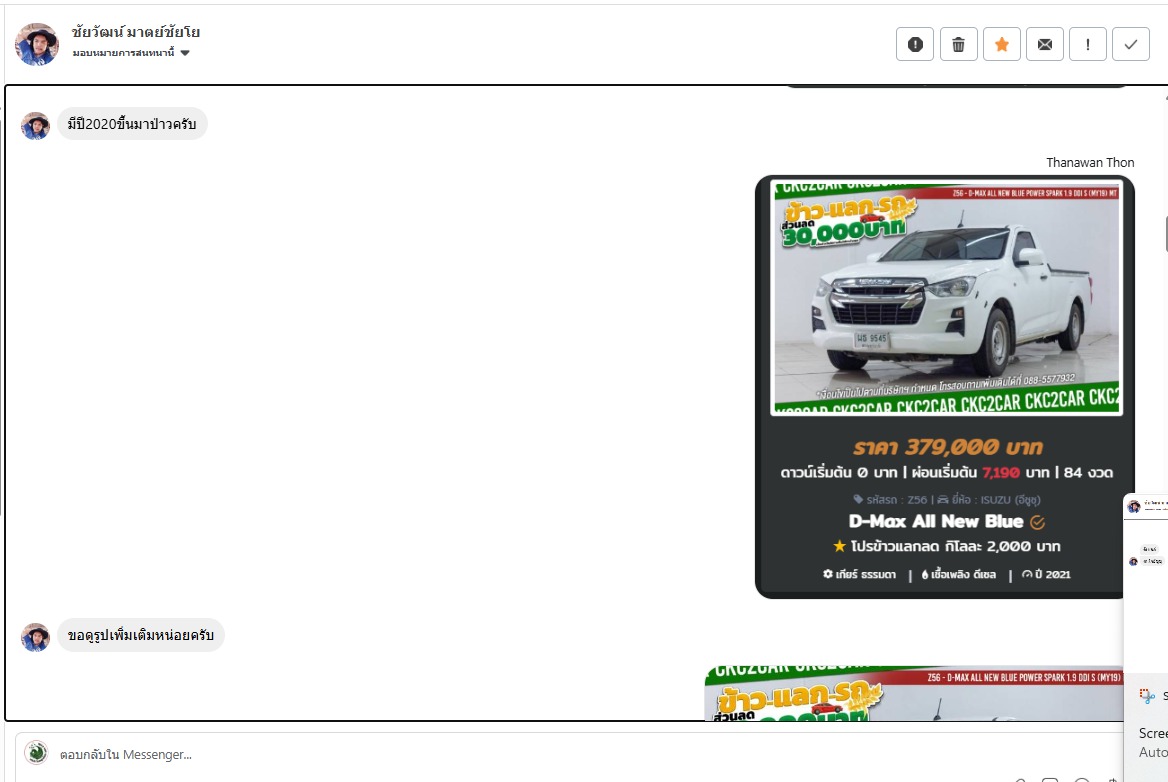Flag conversation with plain exclamation mark icon
1168x782 pixels.
(1088, 45)
